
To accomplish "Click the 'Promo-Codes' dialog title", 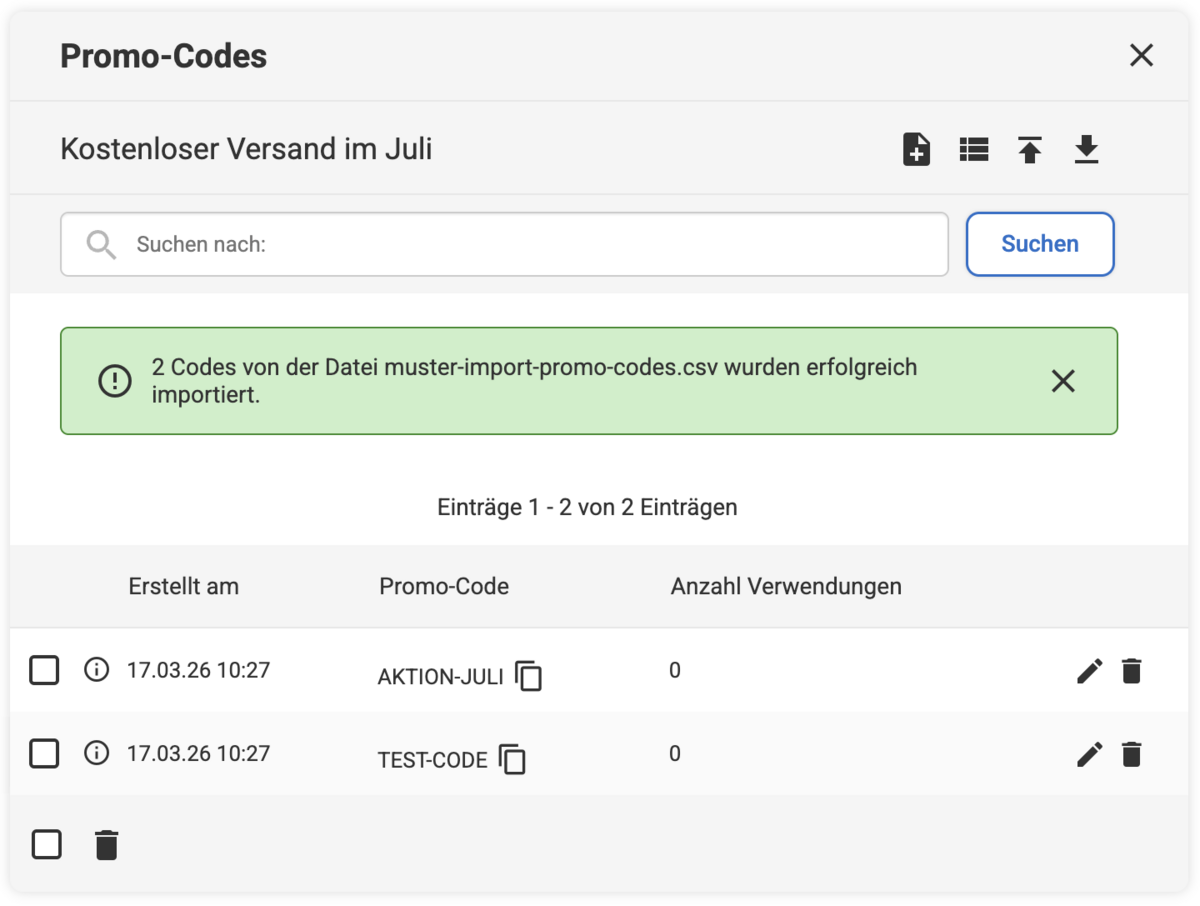I will (x=164, y=55).
